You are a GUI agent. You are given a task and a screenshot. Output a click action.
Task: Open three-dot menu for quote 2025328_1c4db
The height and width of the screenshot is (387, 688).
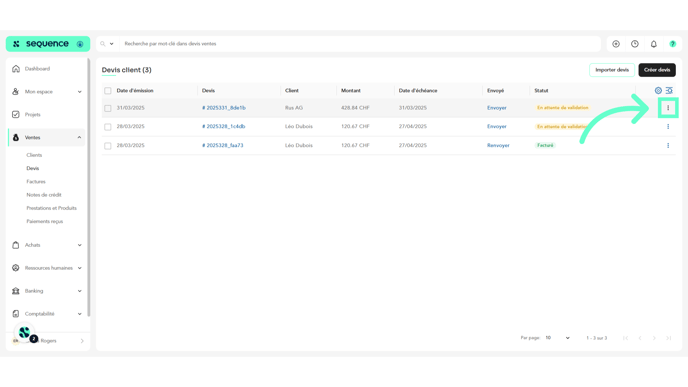click(668, 126)
